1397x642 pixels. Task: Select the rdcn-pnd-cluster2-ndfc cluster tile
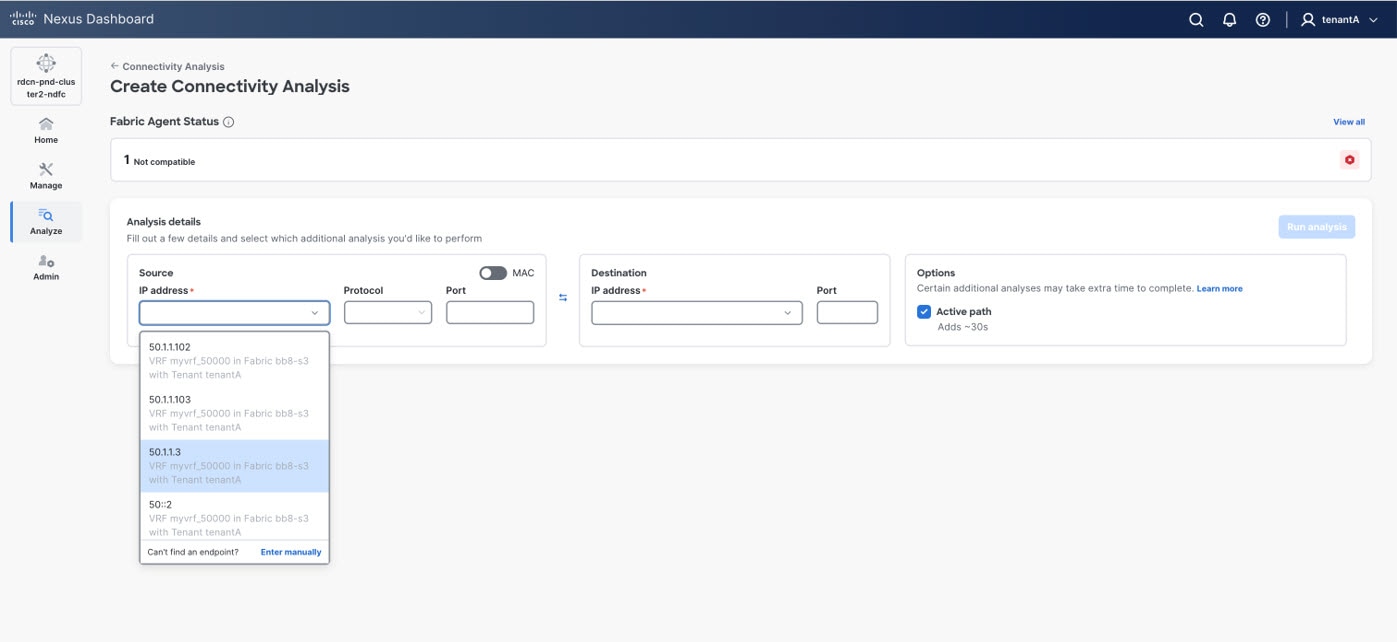point(46,76)
